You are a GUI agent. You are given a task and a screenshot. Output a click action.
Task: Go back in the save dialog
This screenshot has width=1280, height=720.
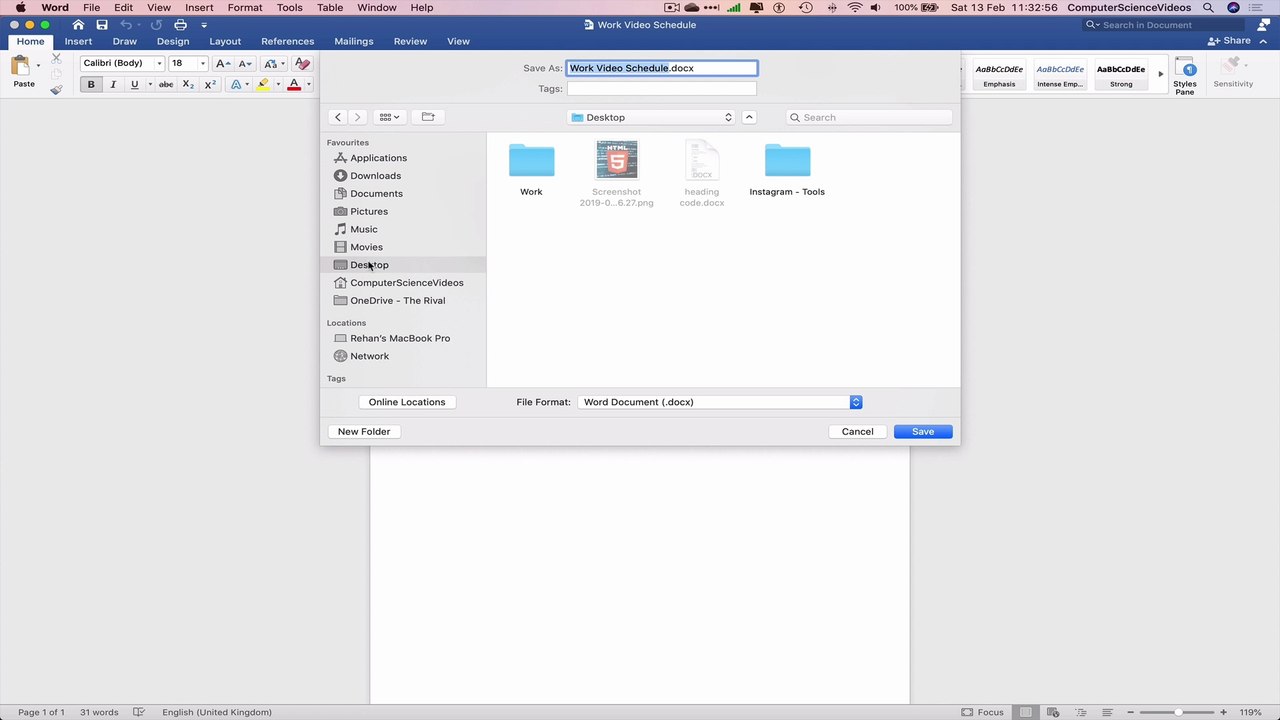click(338, 117)
